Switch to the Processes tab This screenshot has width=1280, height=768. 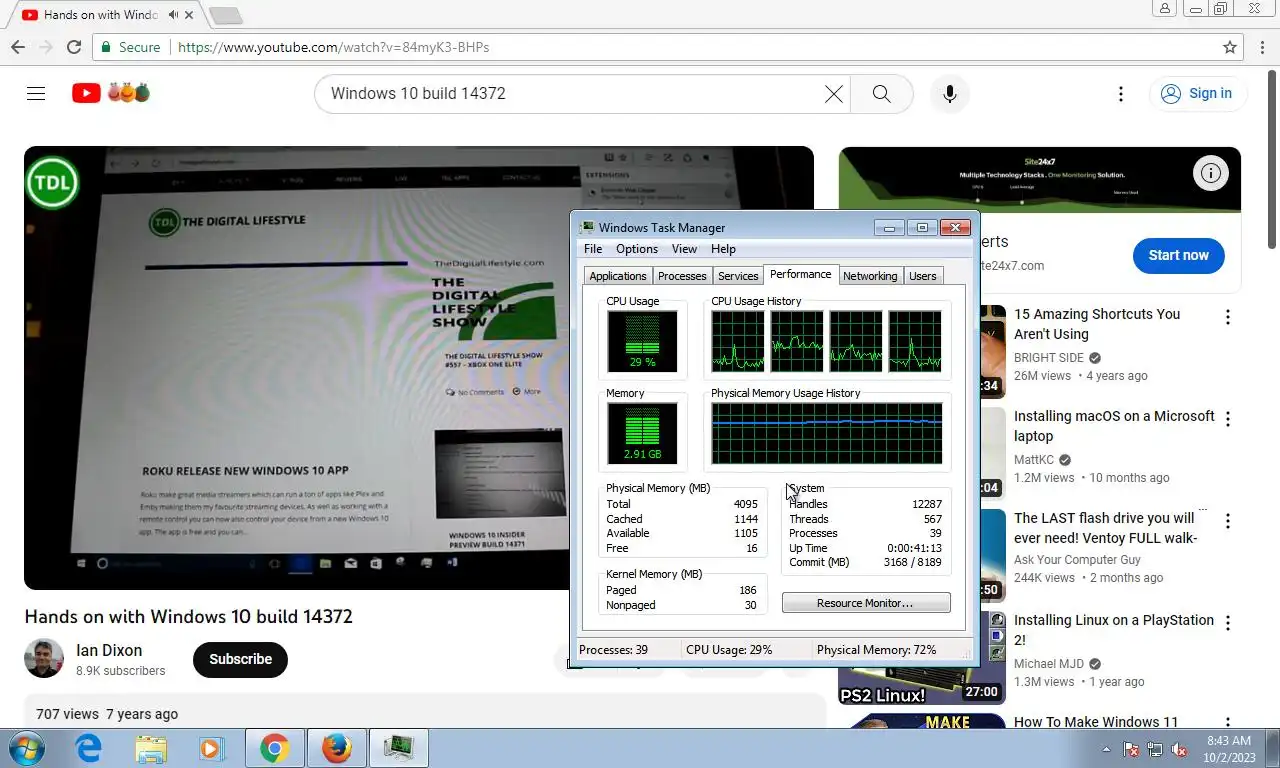coord(682,276)
